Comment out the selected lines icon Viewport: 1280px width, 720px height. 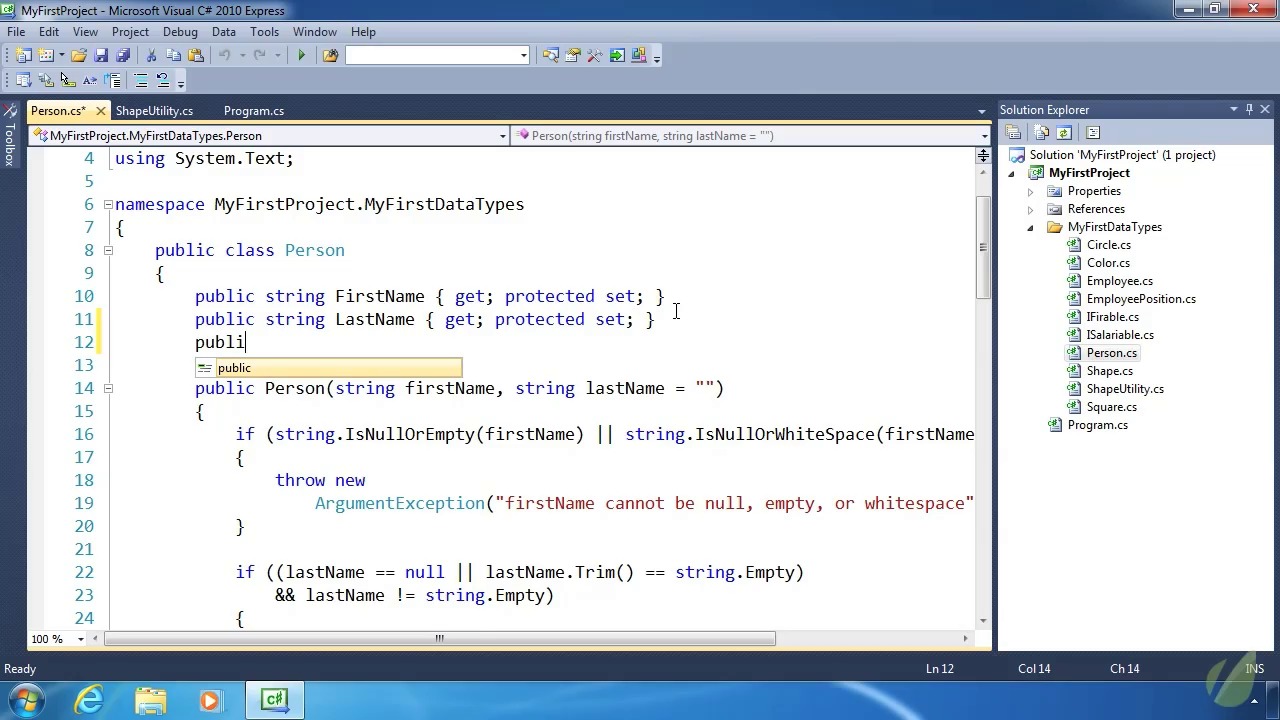(x=141, y=81)
